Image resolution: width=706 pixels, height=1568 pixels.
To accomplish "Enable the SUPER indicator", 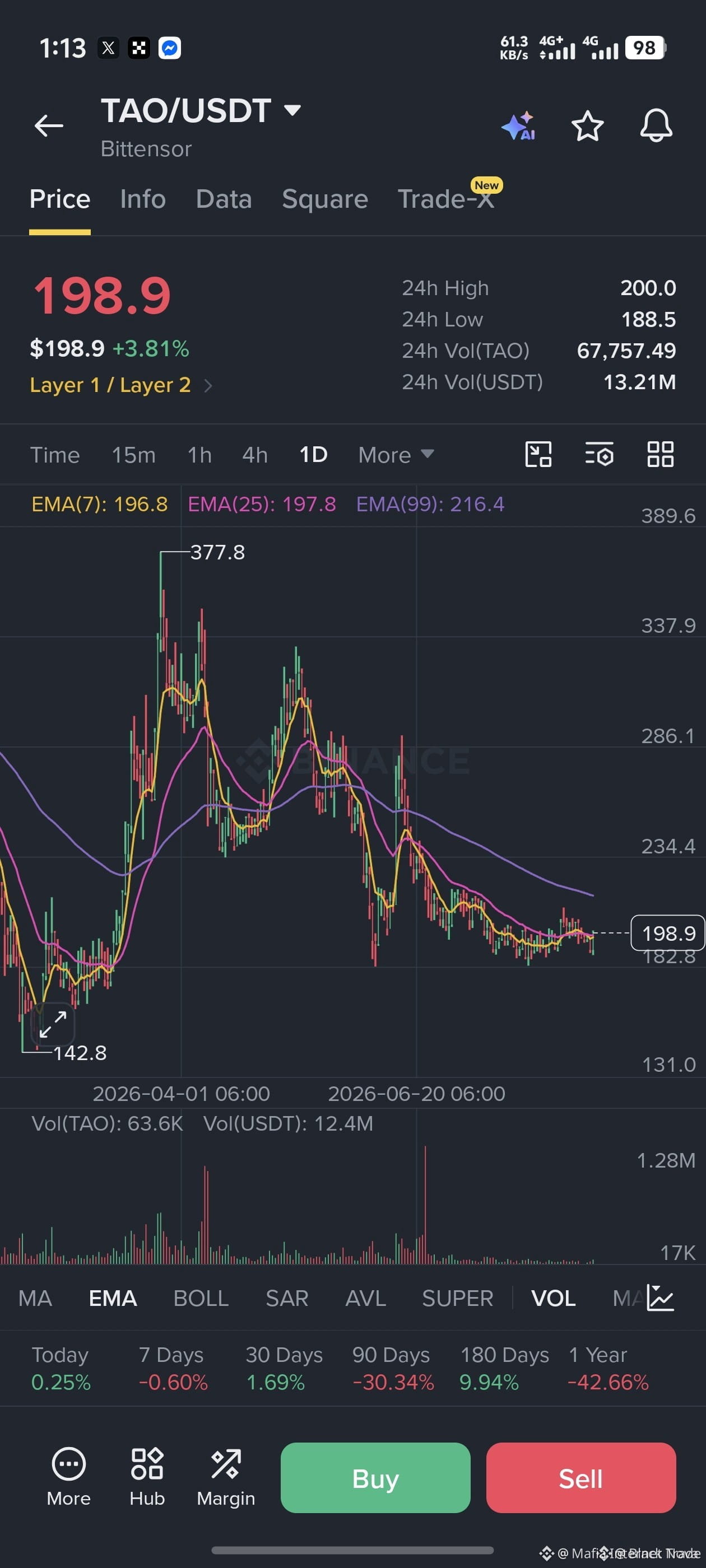I will click(x=457, y=1298).
